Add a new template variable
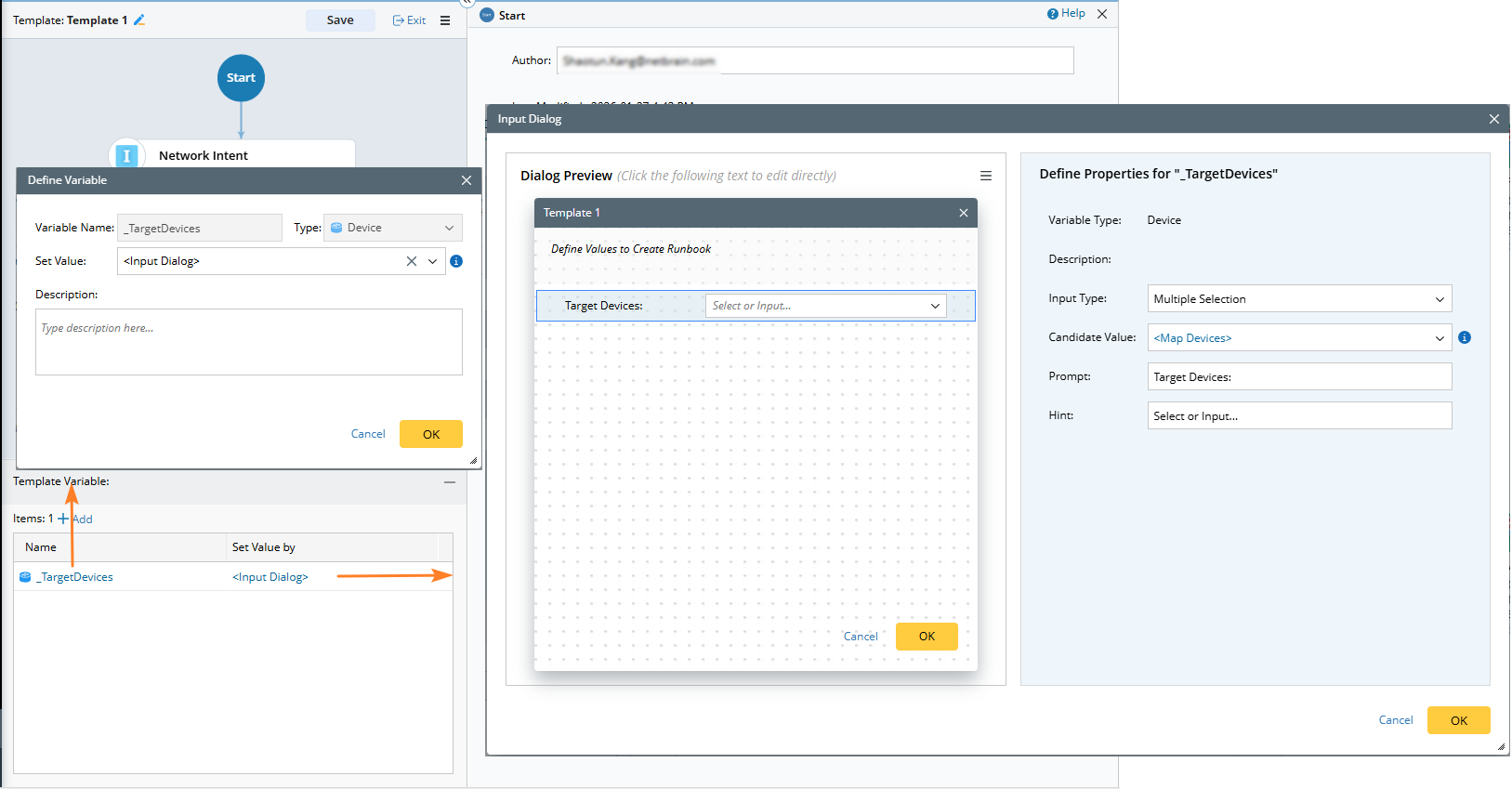1512x789 pixels. (76, 519)
